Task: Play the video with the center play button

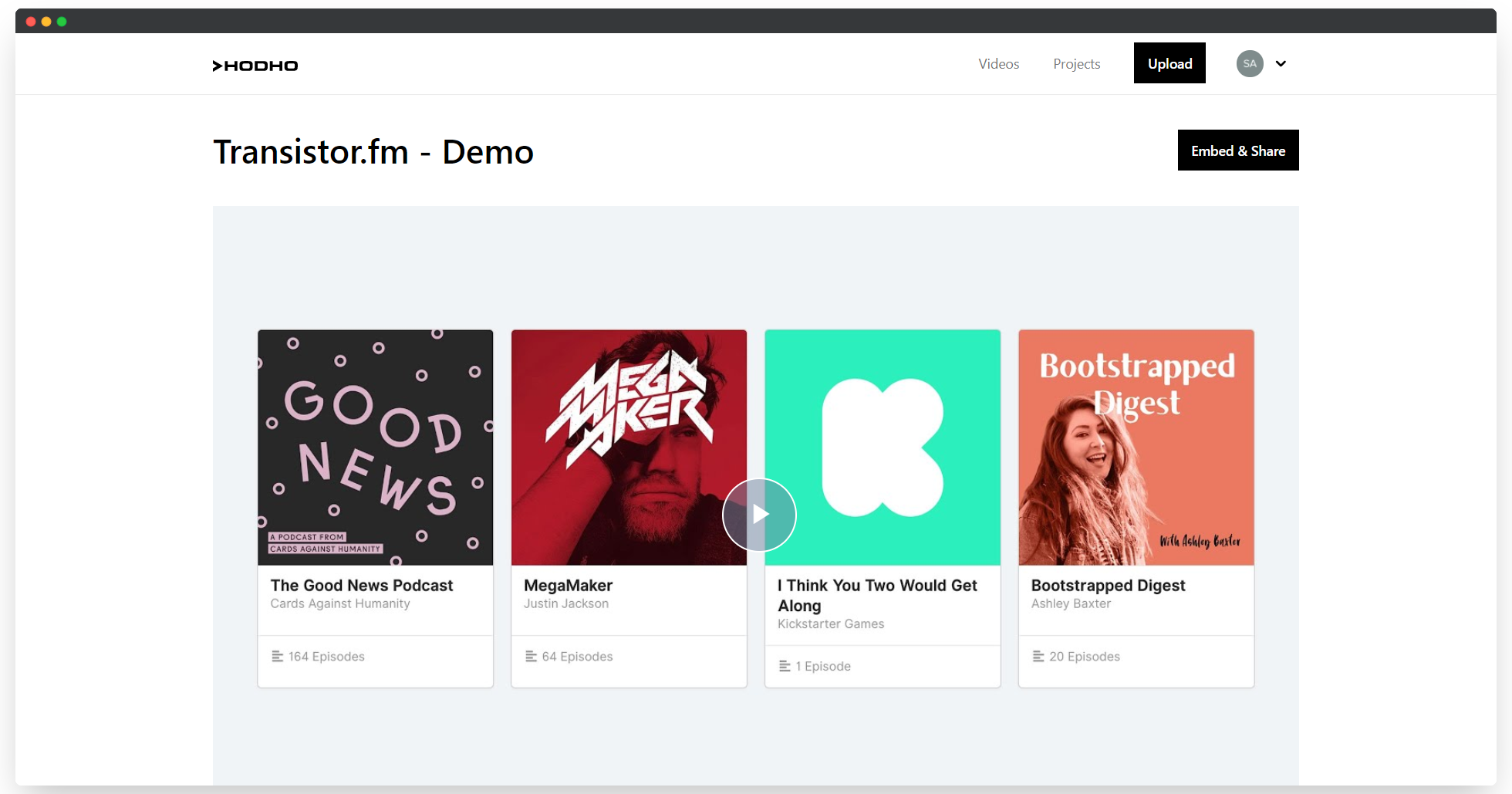Action: click(759, 515)
